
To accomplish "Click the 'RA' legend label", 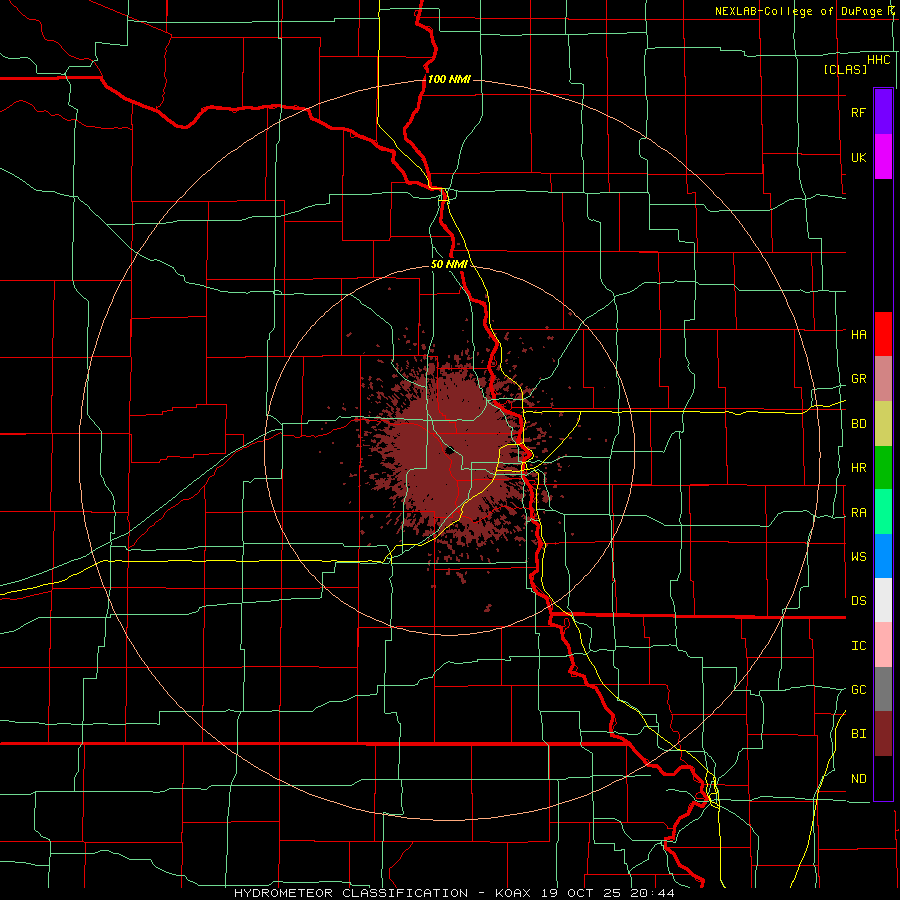I will point(858,513).
